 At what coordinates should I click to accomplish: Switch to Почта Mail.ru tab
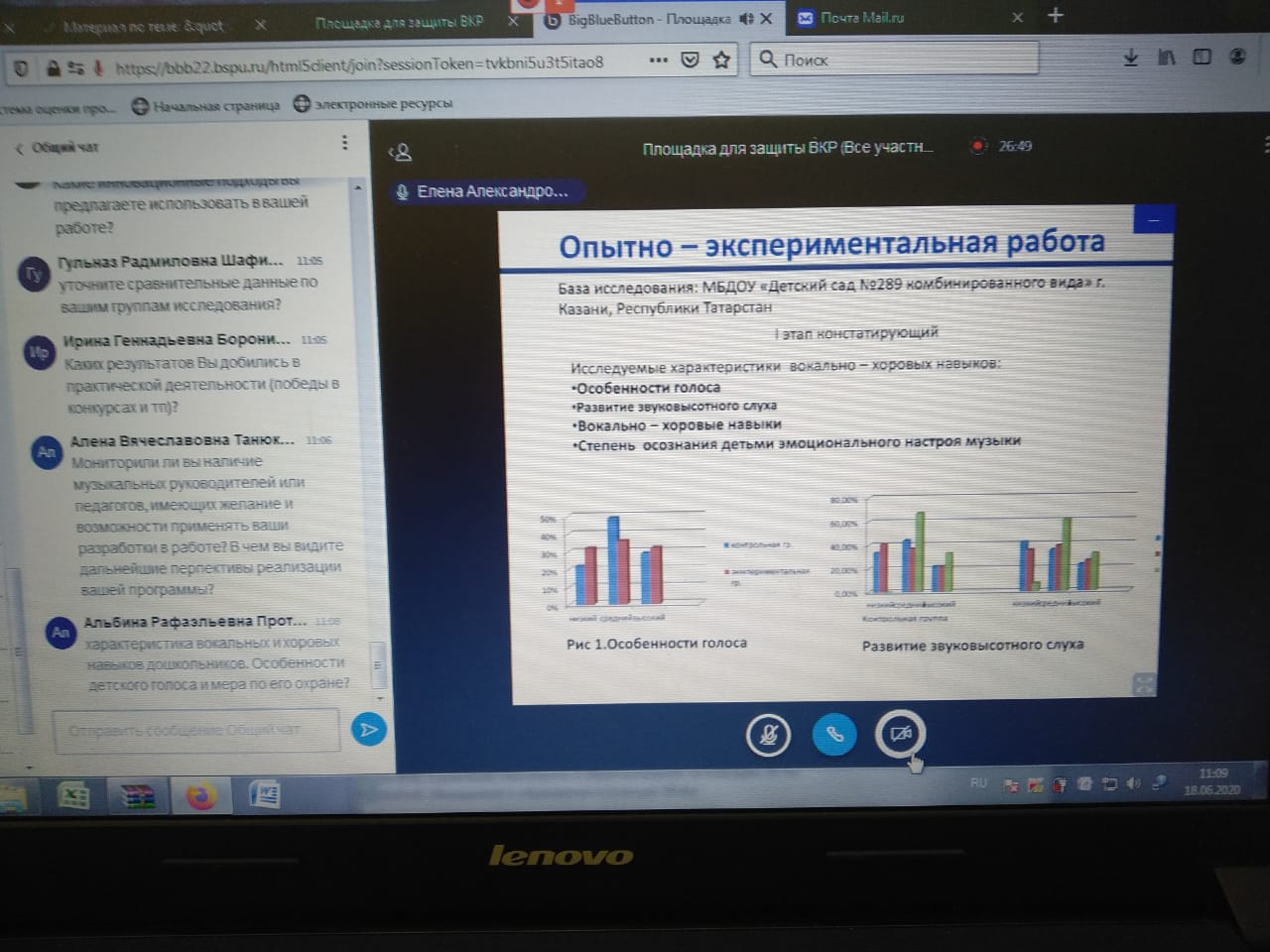[861, 17]
